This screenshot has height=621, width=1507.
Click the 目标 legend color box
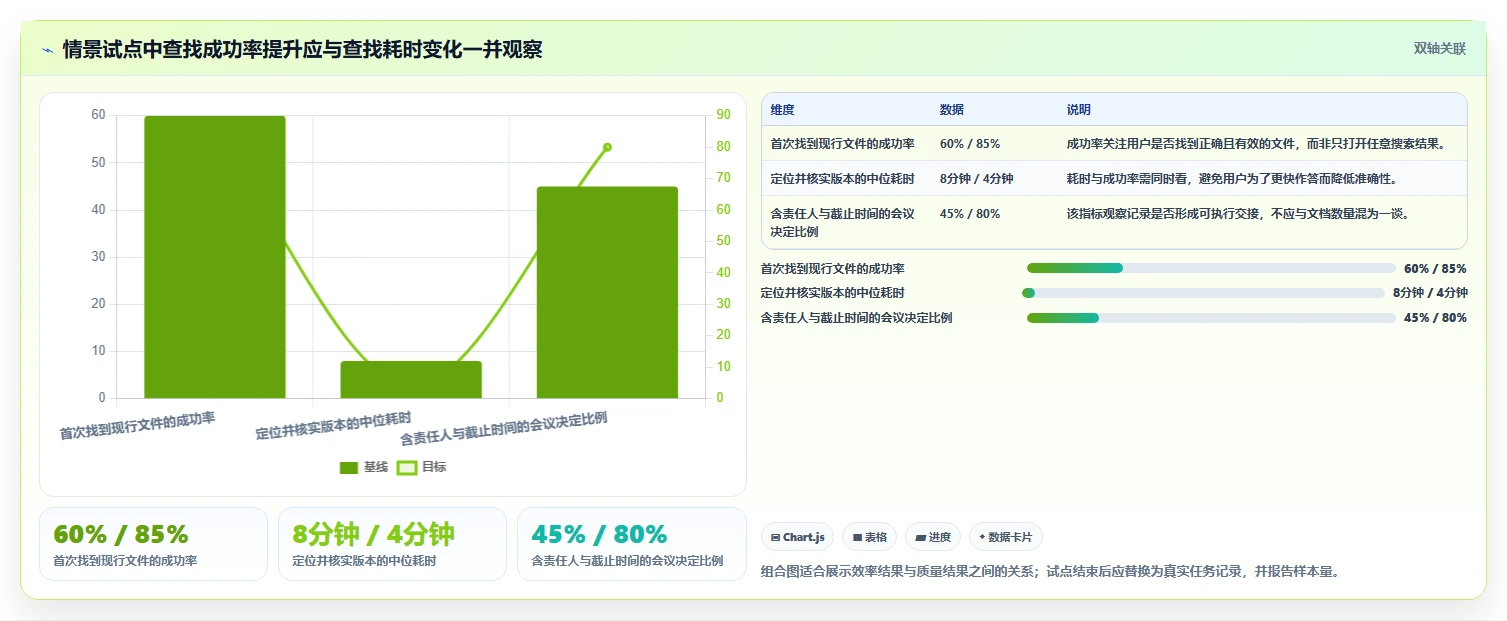(407, 467)
